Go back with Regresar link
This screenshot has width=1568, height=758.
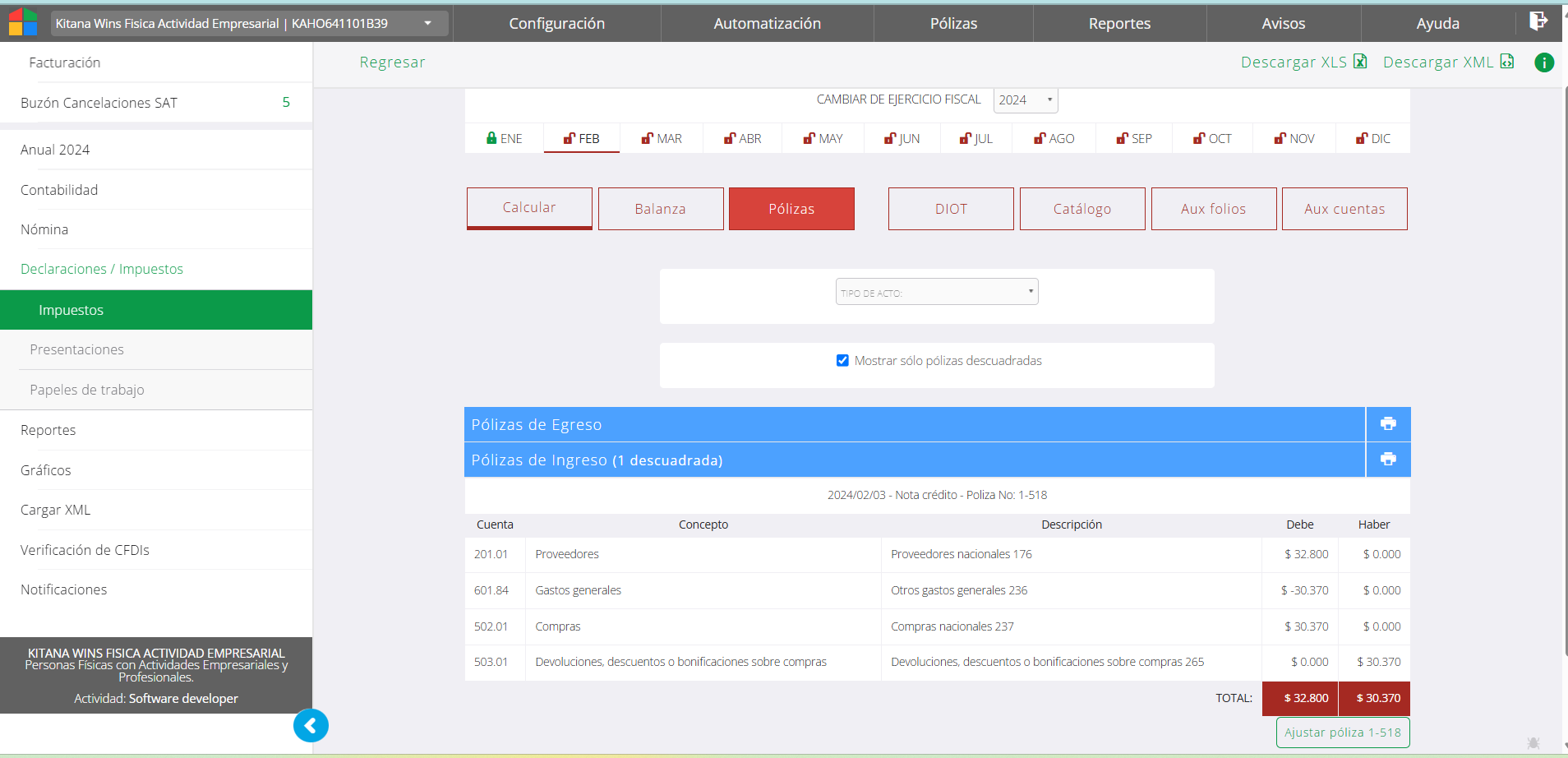pos(392,62)
